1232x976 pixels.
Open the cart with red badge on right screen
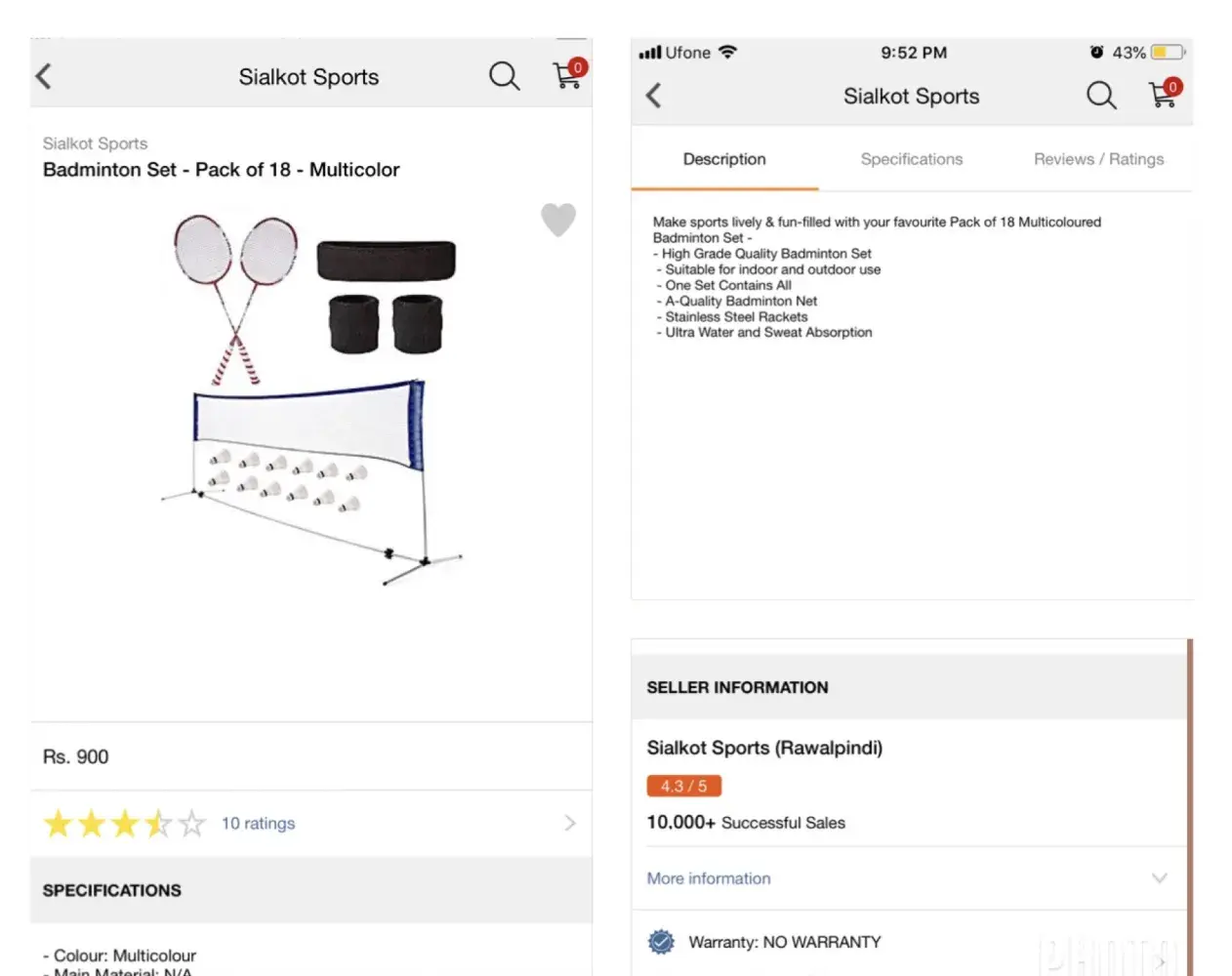[x=1164, y=94]
